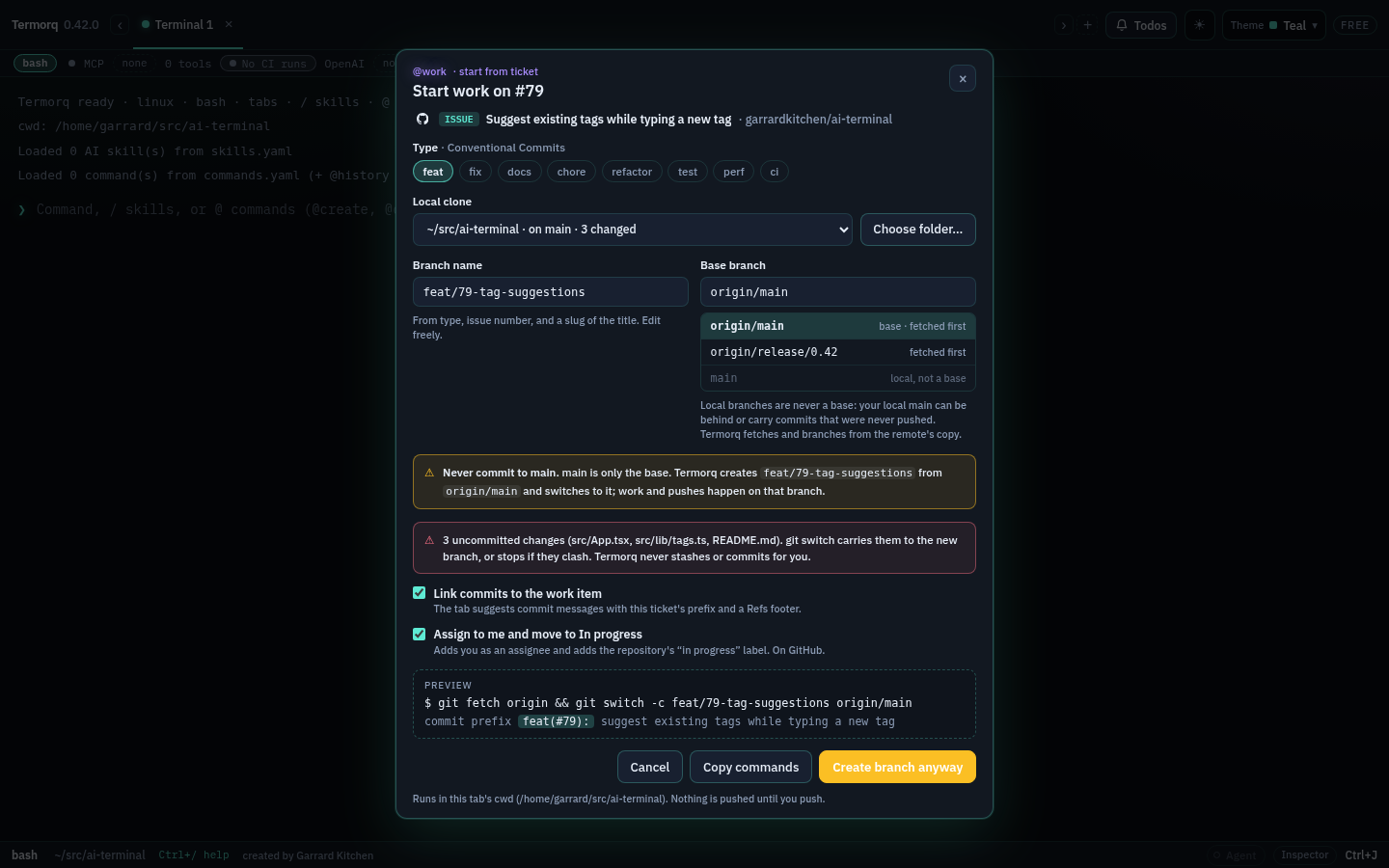Click the previous tab arrow icon
Viewport: 1389px width, 868px height.
(120, 25)
